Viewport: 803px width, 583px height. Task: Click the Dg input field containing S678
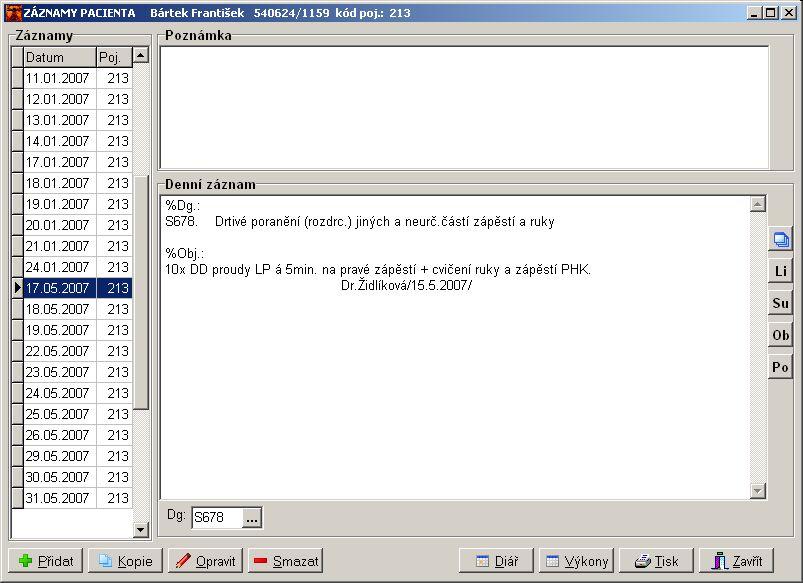click(217, 518)
